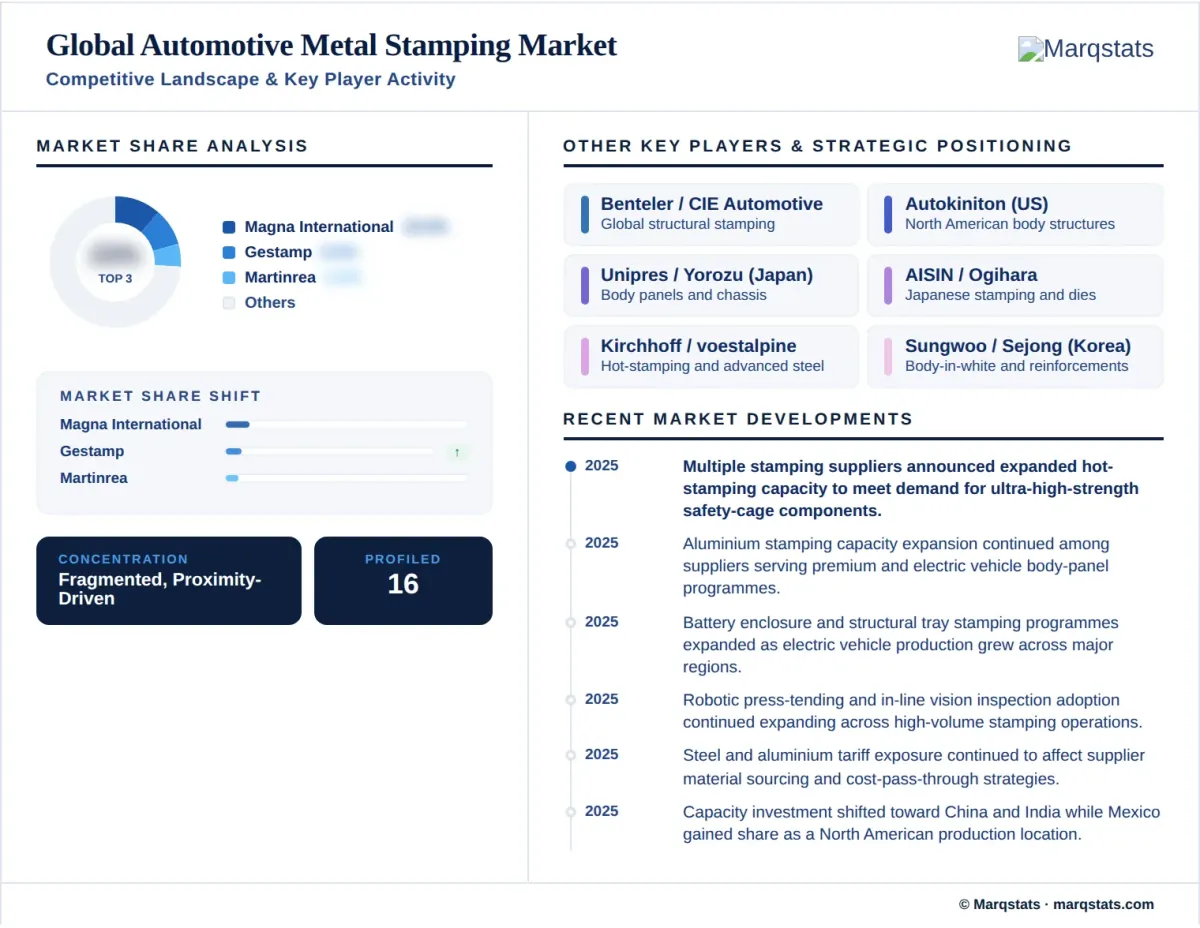Viewport: 1200px width, 928px height.
Task: Click the Market Share Shift heading
Action: click(160, 396)
